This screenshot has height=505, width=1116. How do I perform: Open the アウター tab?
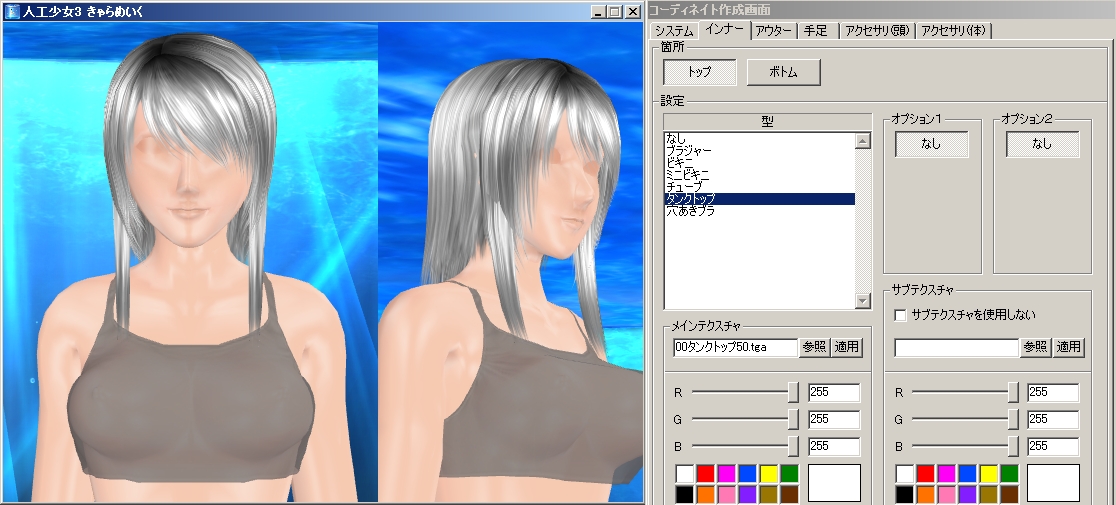(x=774, y=31)
